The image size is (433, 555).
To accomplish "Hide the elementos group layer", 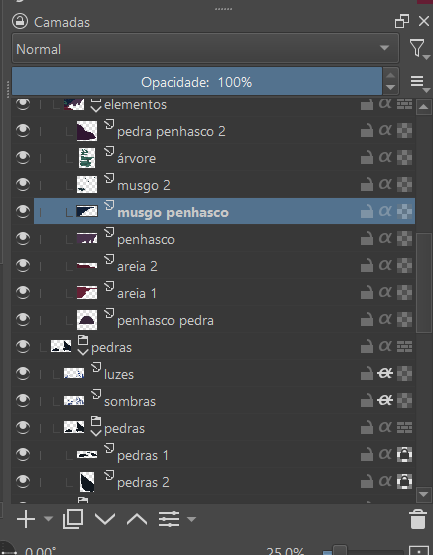I will (x=23, y=104).
